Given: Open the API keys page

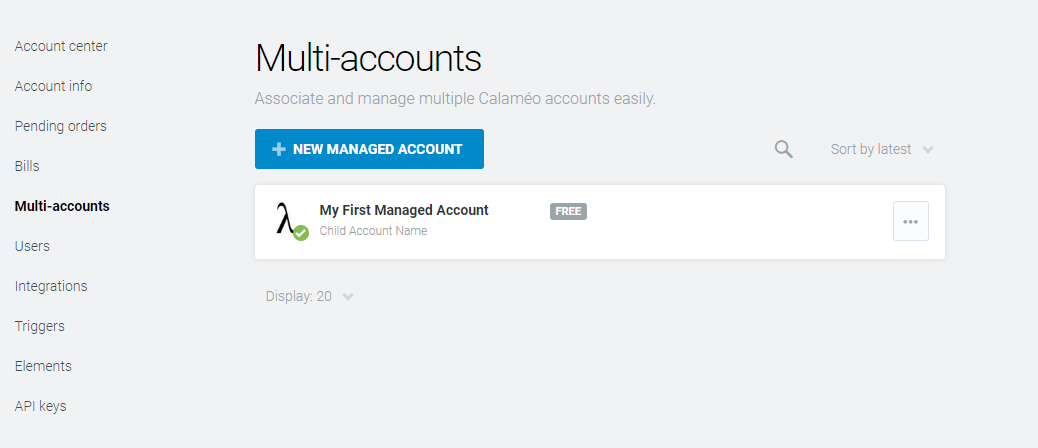Looking at the screenshot, I should (x=40, y=406).
